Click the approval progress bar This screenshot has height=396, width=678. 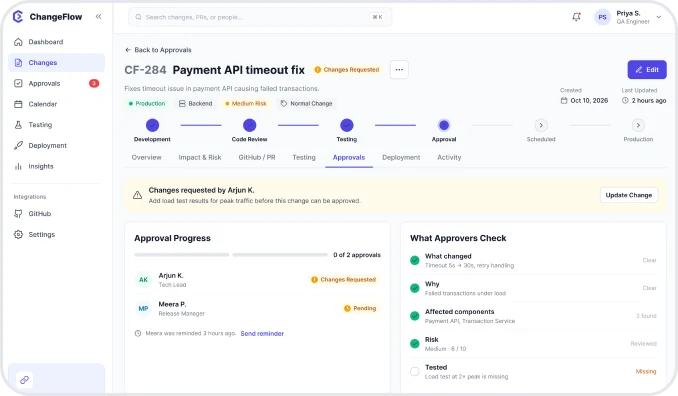pyautogui.click(x=231, y=255)
